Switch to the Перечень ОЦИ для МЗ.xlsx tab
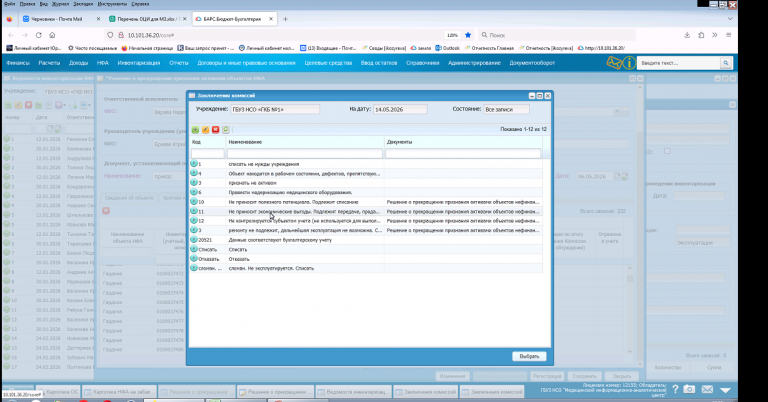This screenshot has width=768, height=402. tap(147, 19)
